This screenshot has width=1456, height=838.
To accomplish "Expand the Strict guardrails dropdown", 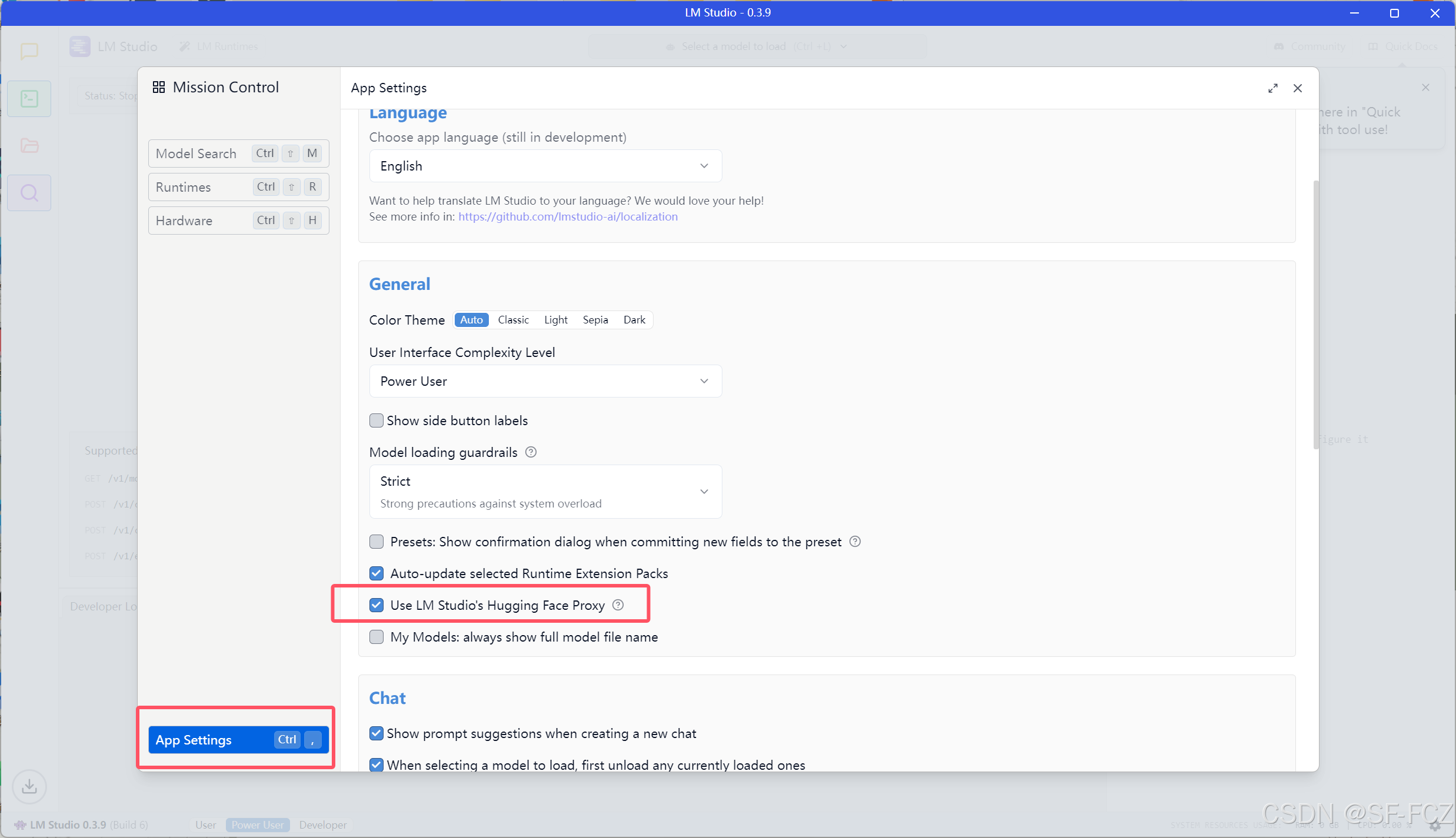I will (x=545, y=492).
